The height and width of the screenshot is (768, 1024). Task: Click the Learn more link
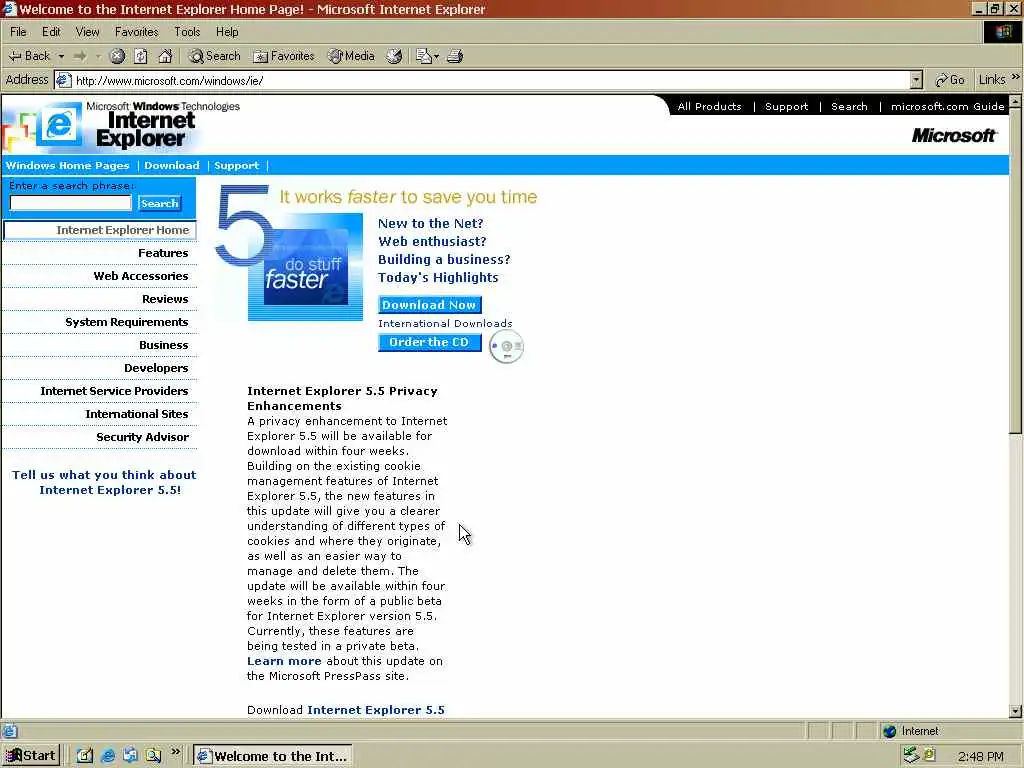284,661
